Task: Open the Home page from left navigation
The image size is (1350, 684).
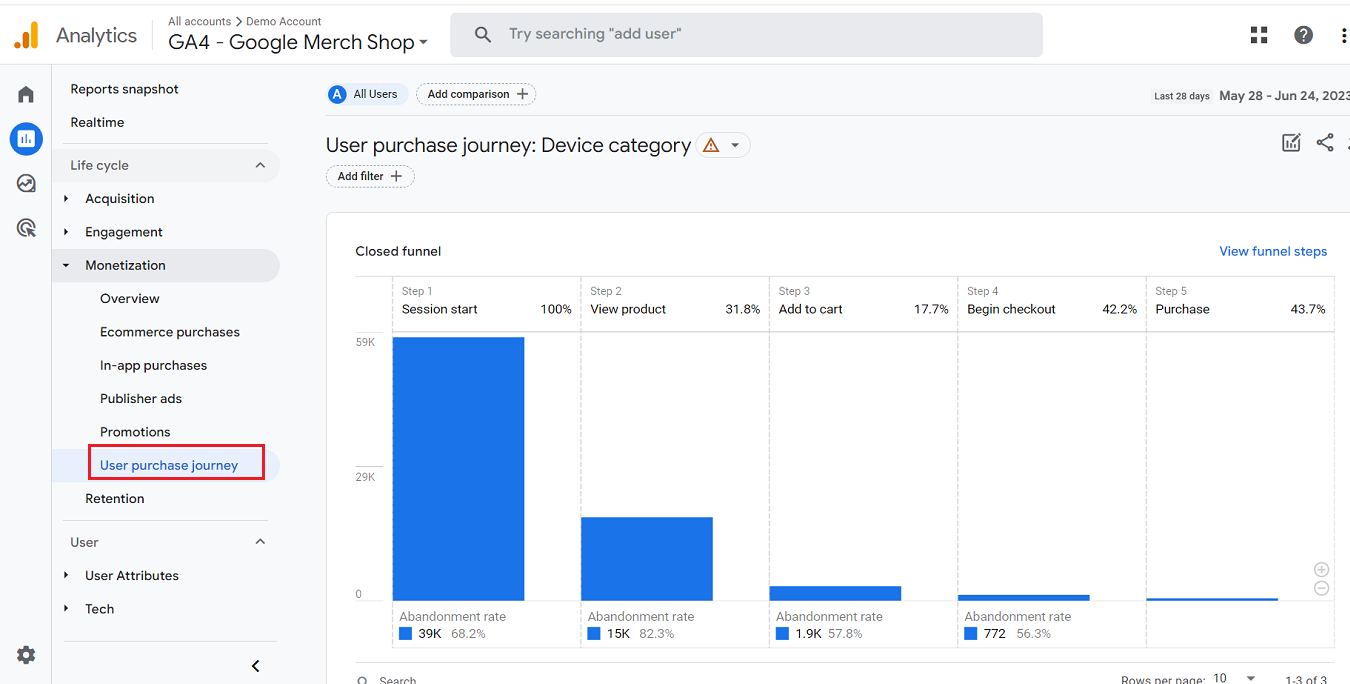Action: (x=25, y=93)
